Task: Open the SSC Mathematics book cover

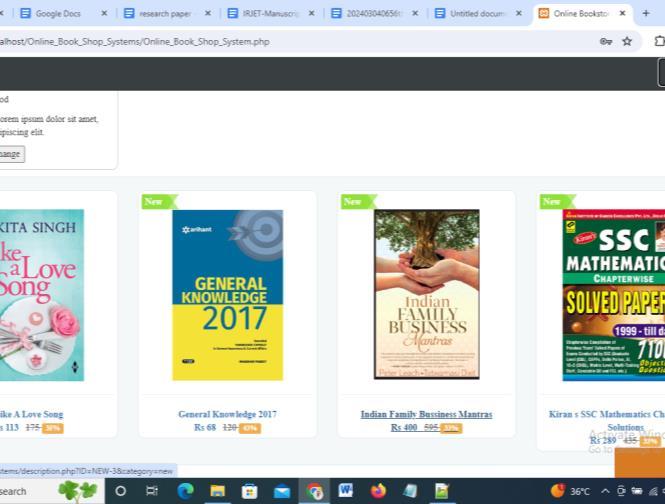Action: [614, 295]
